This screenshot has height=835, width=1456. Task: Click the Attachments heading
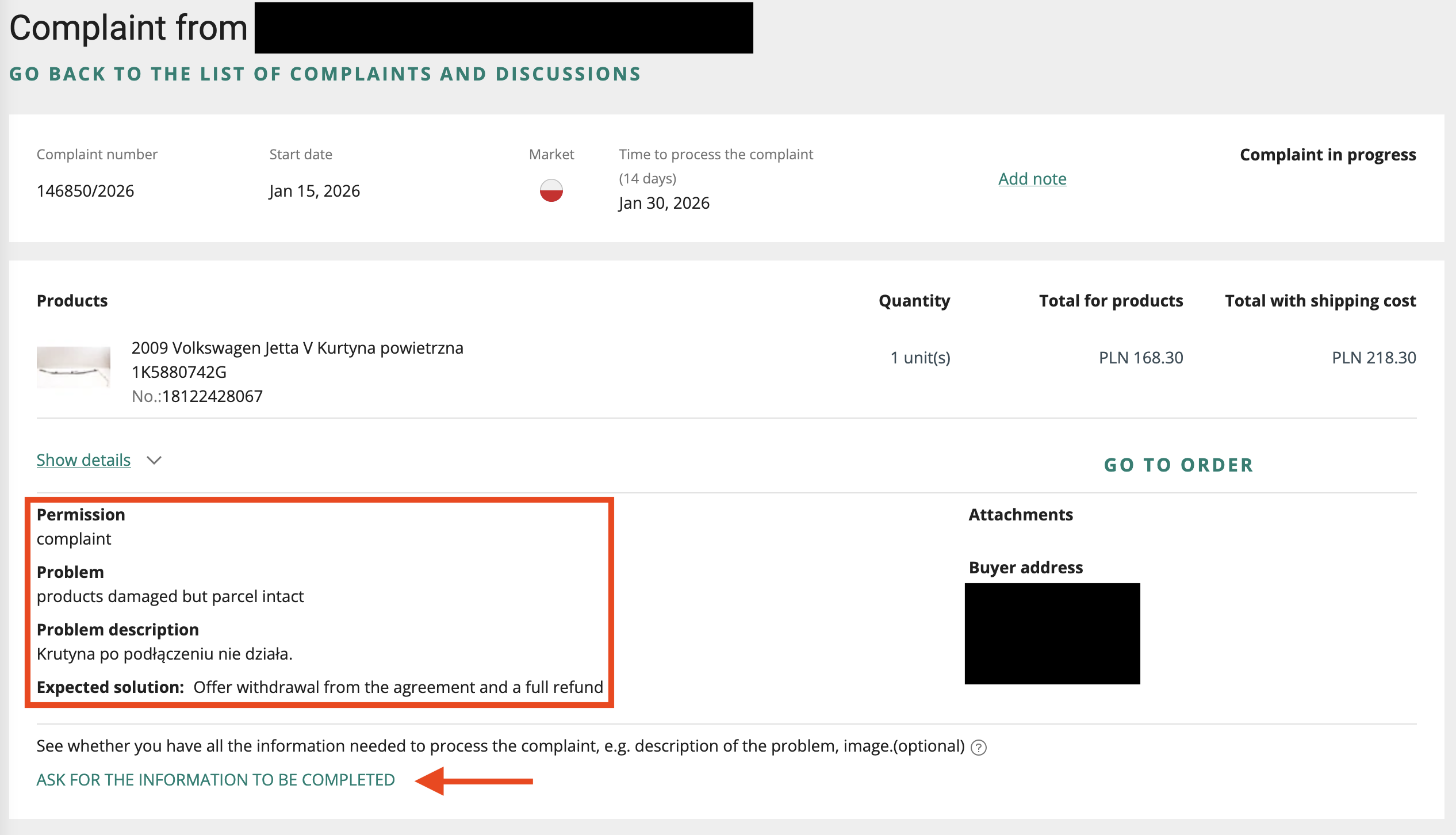coord(1020,515)
